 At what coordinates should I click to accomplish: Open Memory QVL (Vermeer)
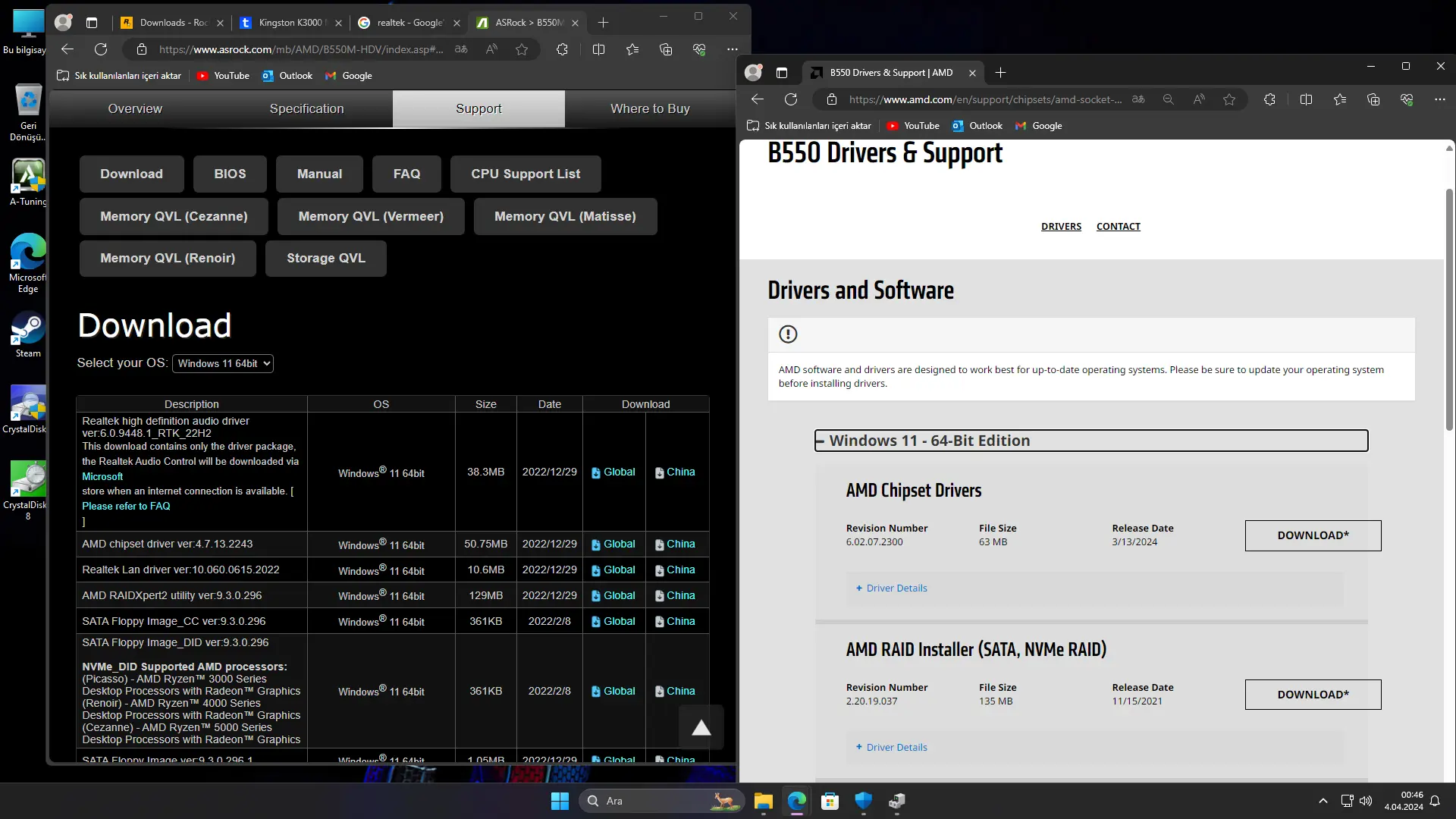point(371,216)
